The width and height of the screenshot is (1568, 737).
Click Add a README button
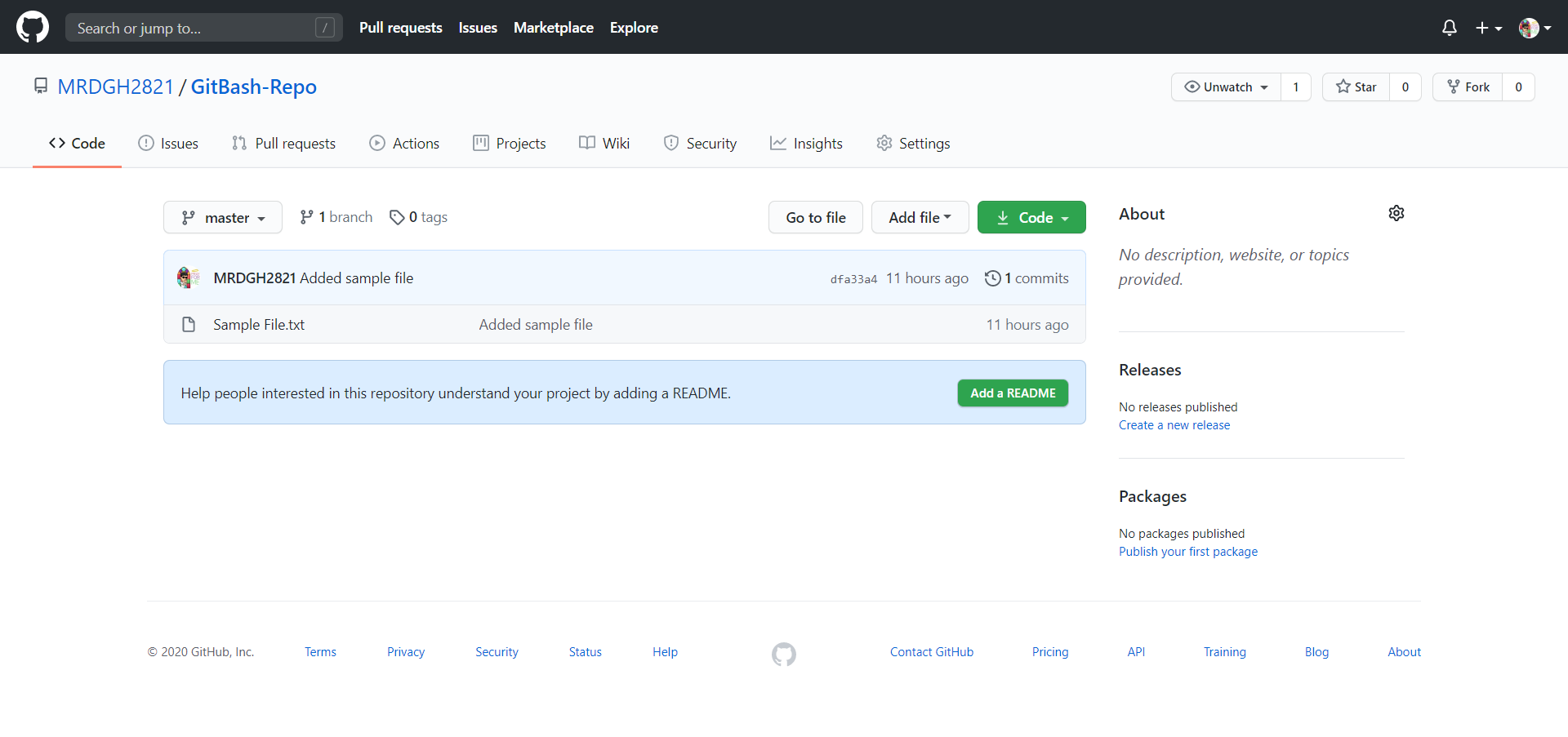(1013, 393)
